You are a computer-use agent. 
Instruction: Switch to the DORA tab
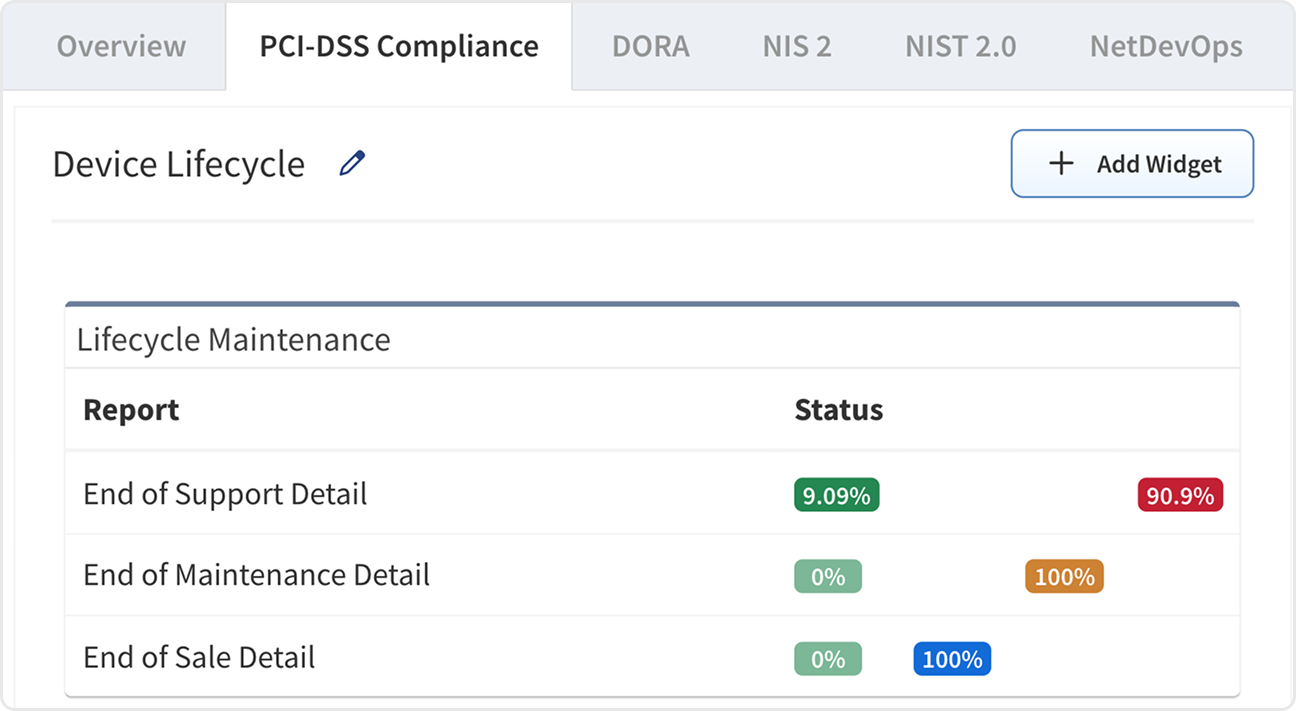[650, 46]
